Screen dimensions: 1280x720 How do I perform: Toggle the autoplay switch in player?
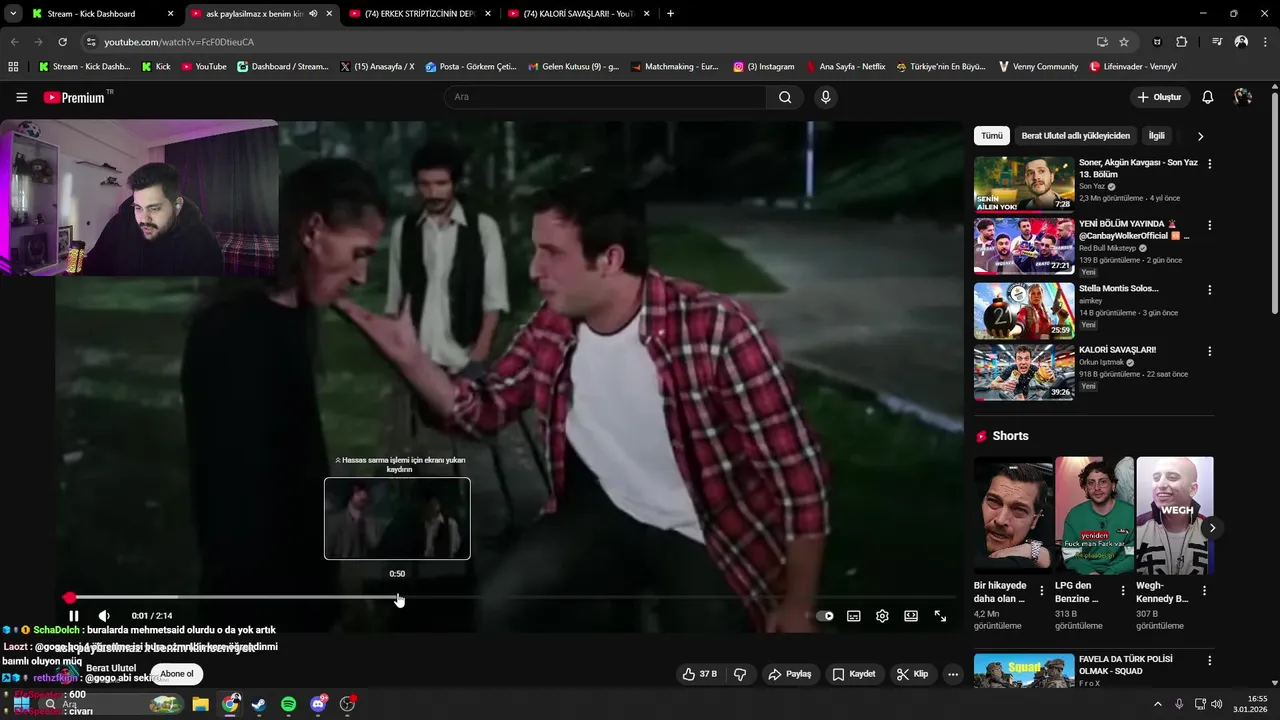click(824, 616)
